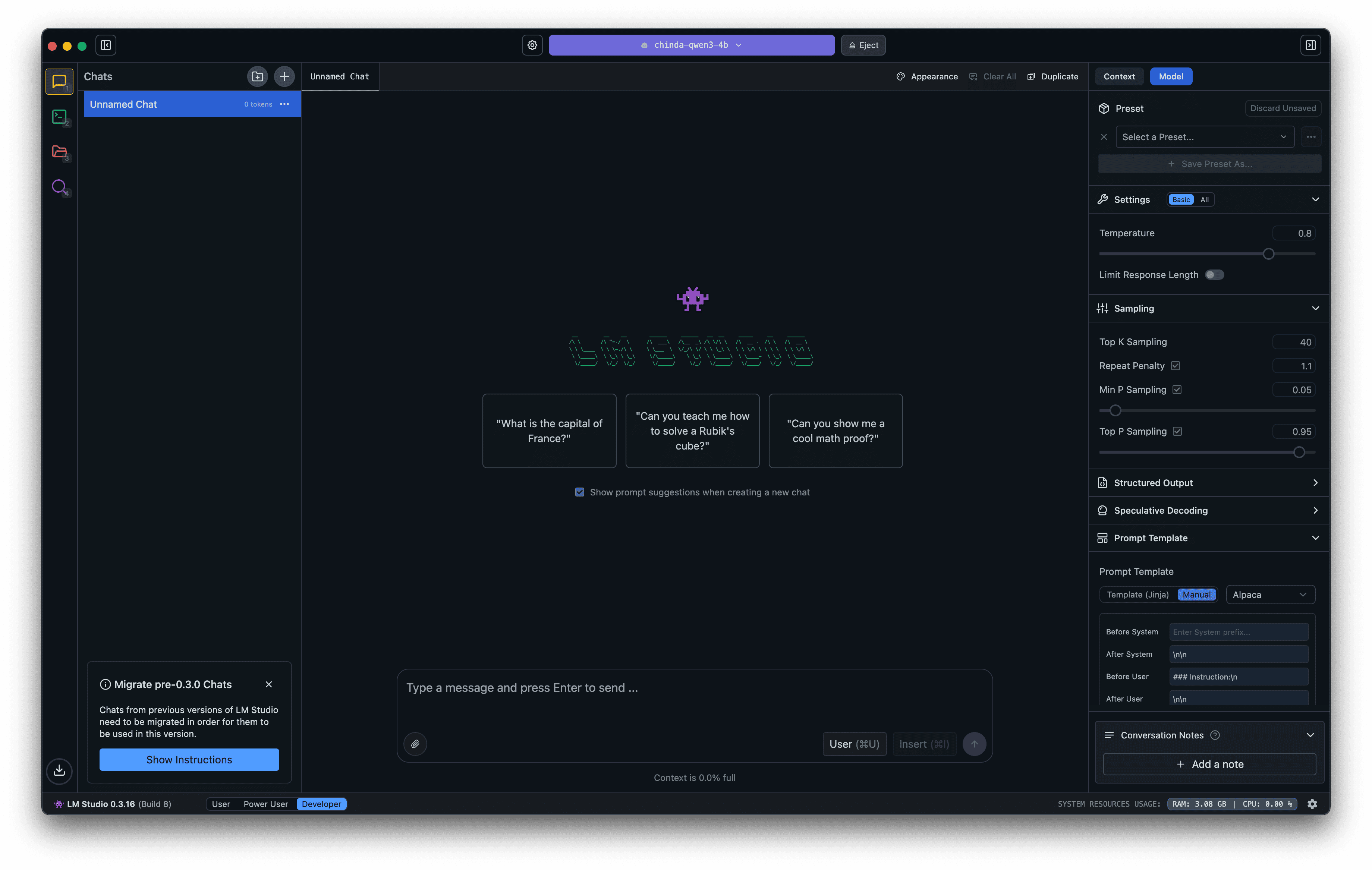Viewport: 1372px width, 870px height.
Task: Enable Limit Response Length toggle
Action: (1214, 275)
